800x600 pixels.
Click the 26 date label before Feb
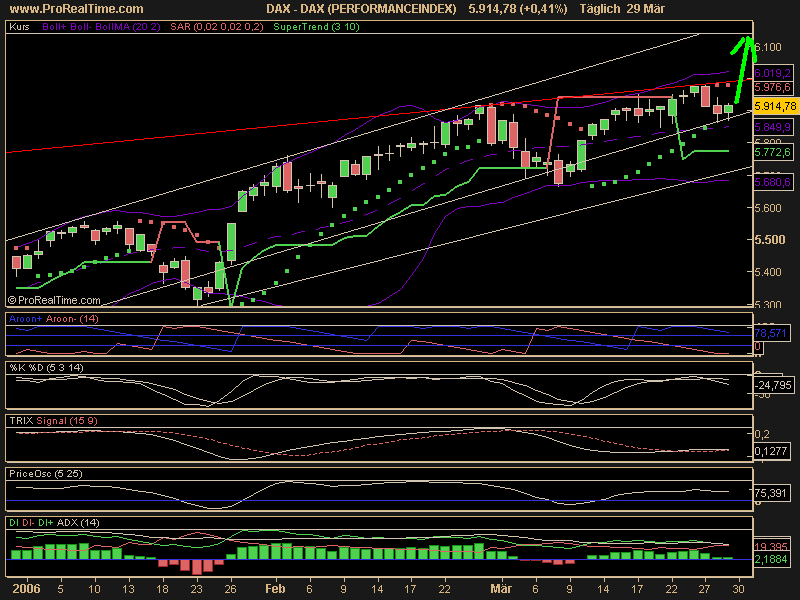230,589
